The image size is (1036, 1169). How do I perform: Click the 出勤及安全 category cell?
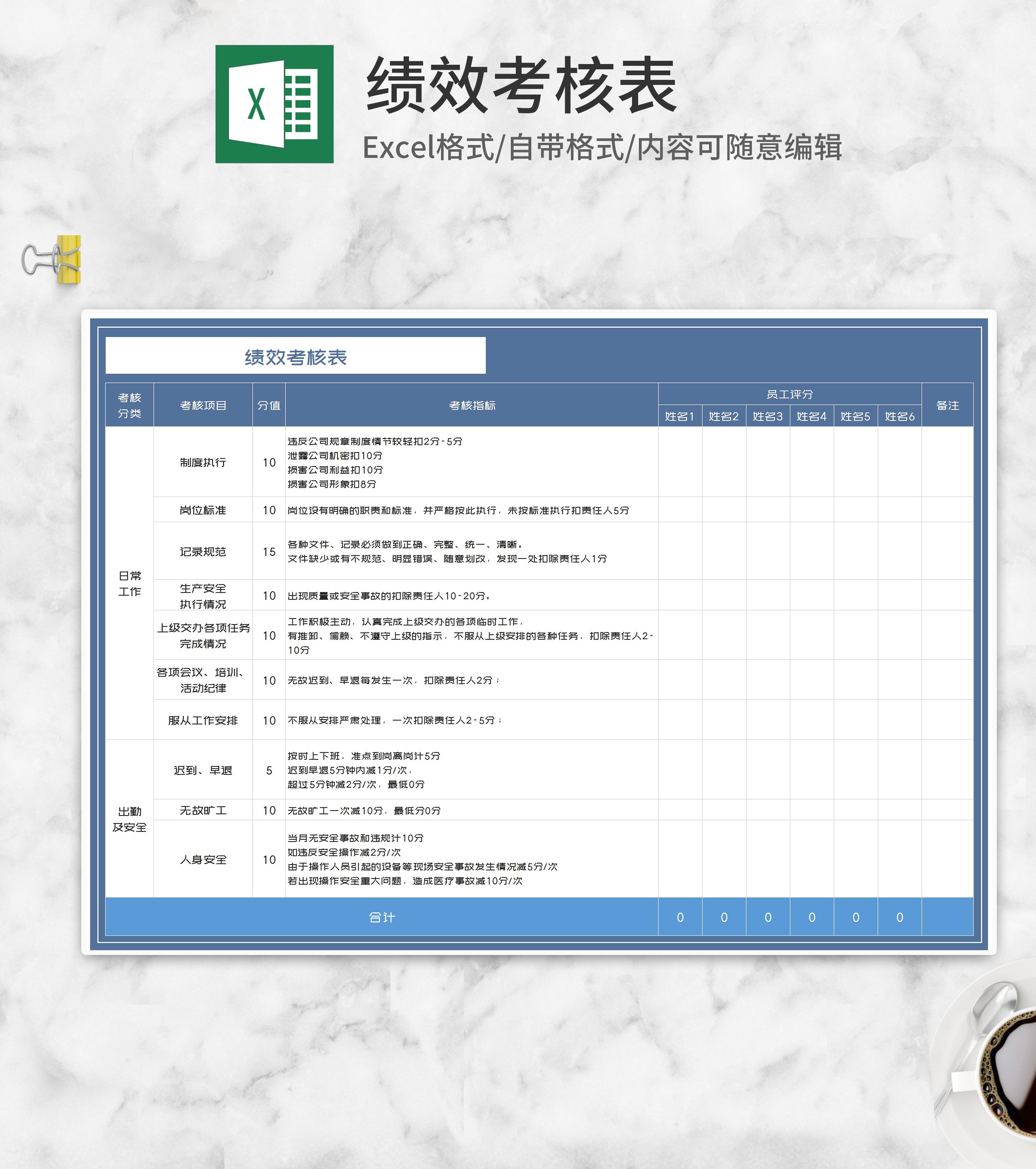pos(129,818)
